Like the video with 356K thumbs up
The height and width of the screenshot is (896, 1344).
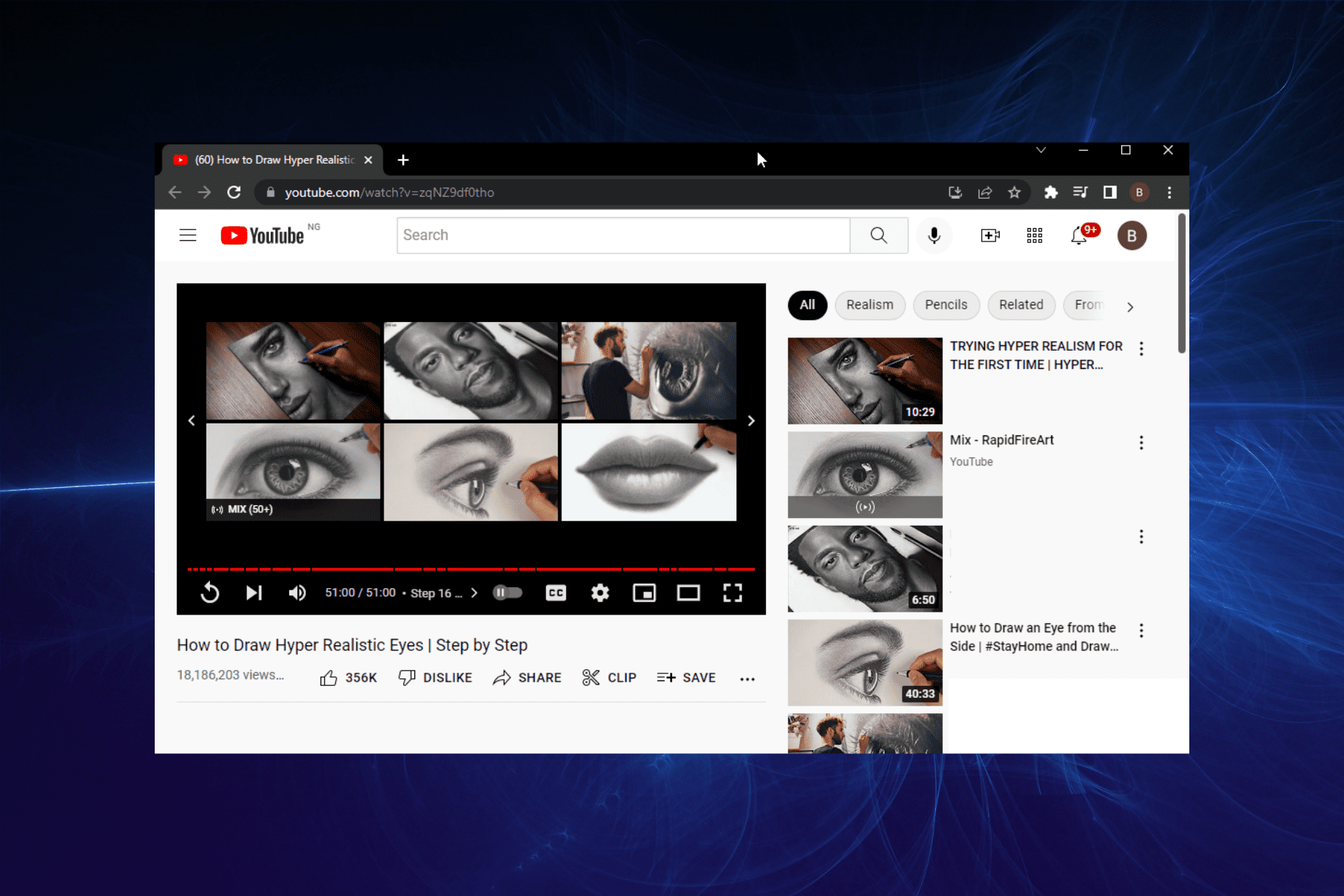348,678
